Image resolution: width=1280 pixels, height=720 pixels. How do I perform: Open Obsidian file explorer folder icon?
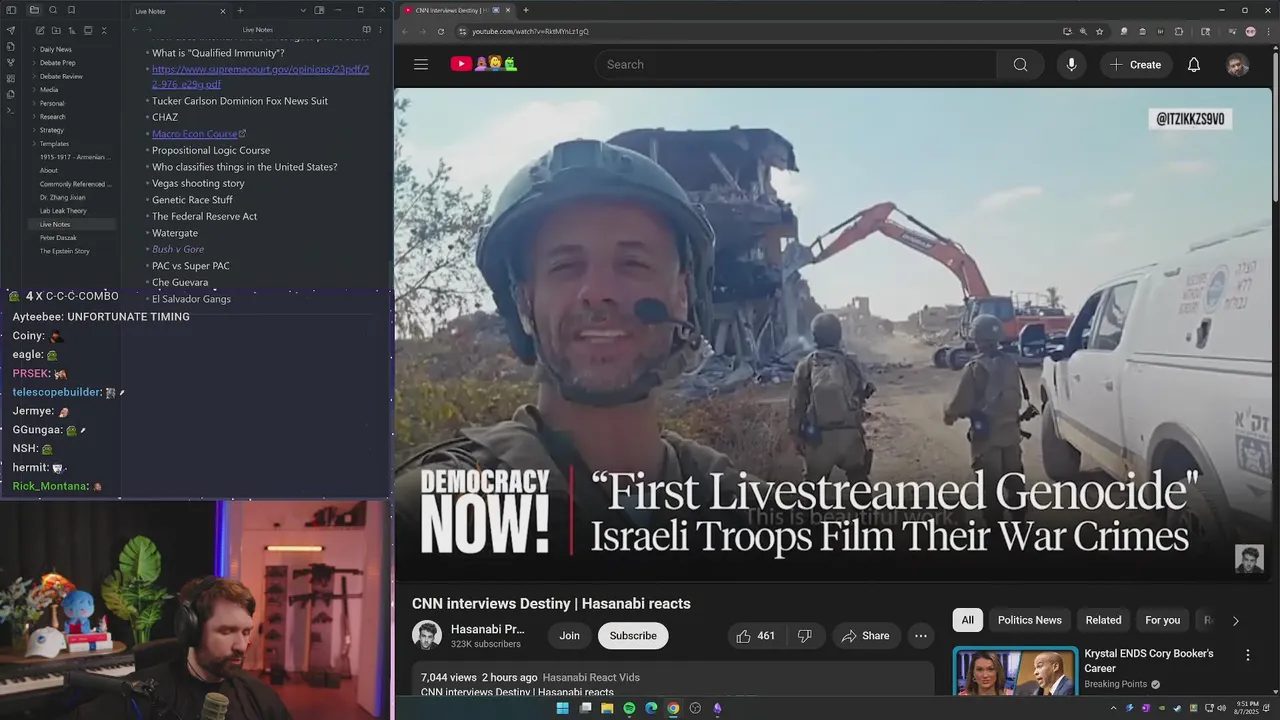[x=34, y=10]
